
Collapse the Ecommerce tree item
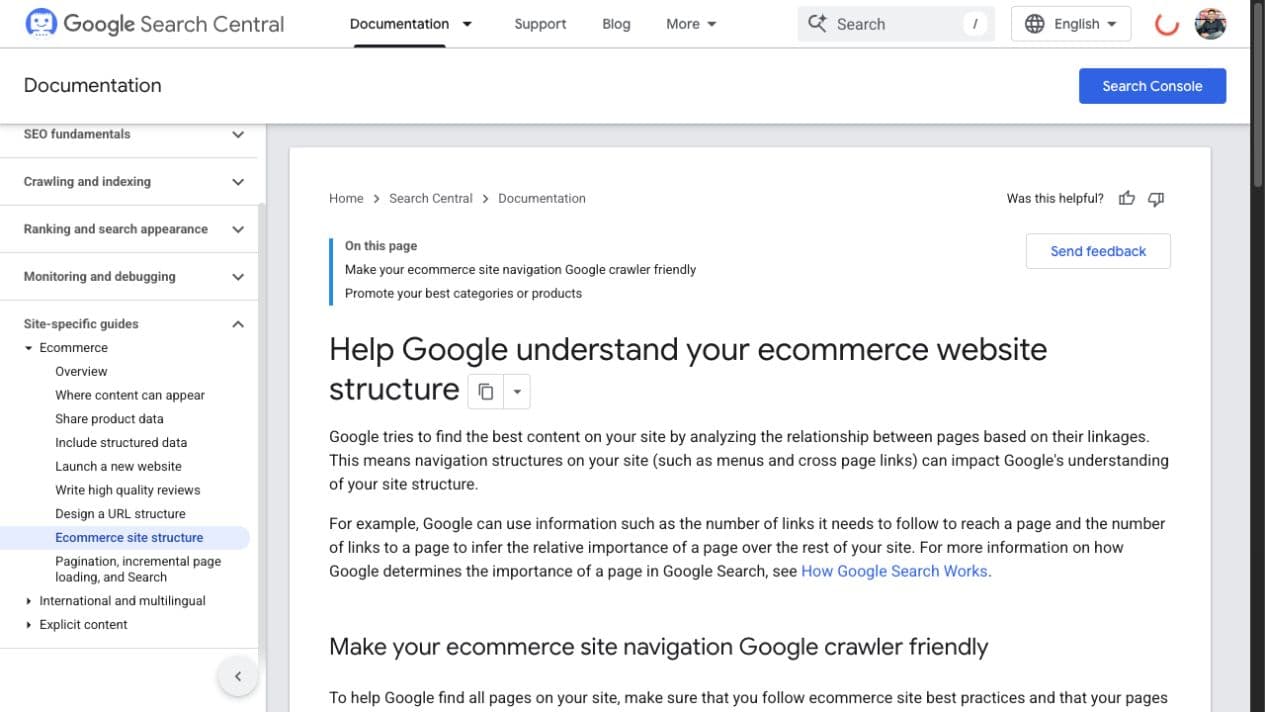pyautogui.click(x=29, y=348)
